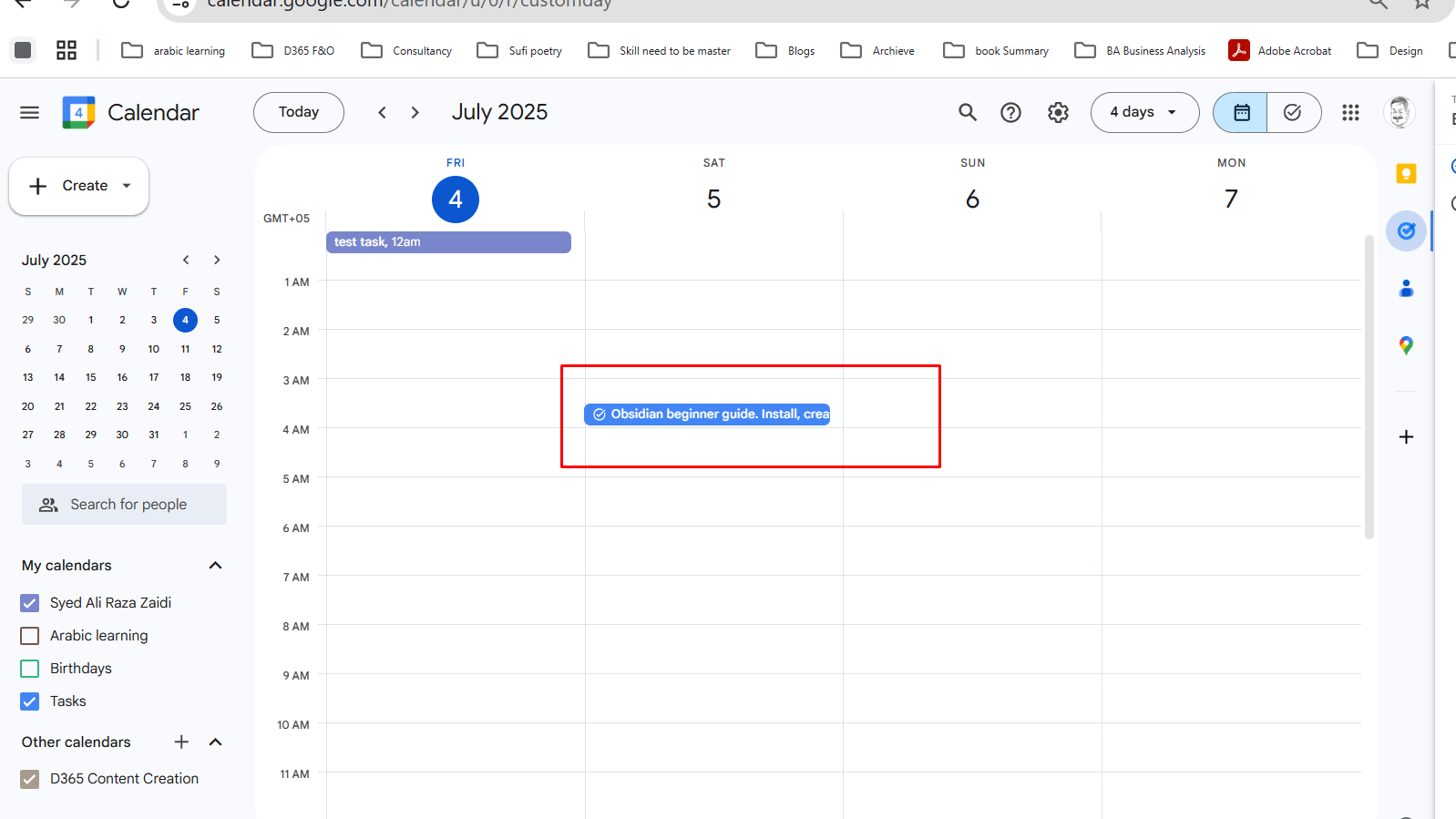This screenshot has width=1456, height=819.
Task: Open the main menu hamburger icon
Action: click(29, 112)
